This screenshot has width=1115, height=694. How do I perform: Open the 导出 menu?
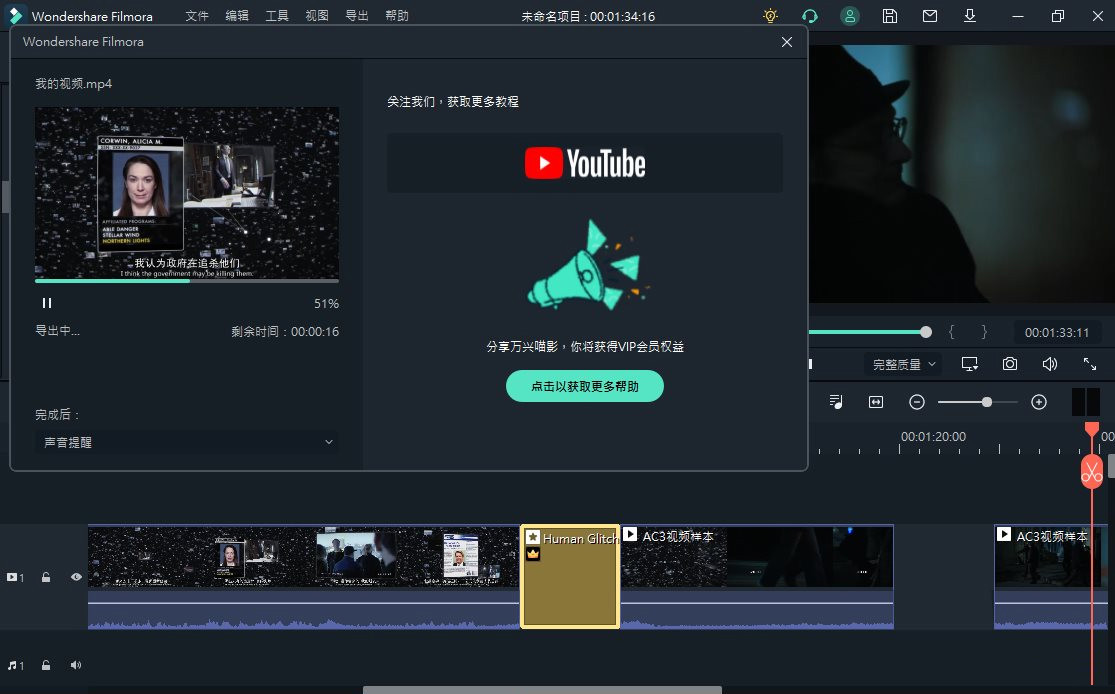pos(356,16)
